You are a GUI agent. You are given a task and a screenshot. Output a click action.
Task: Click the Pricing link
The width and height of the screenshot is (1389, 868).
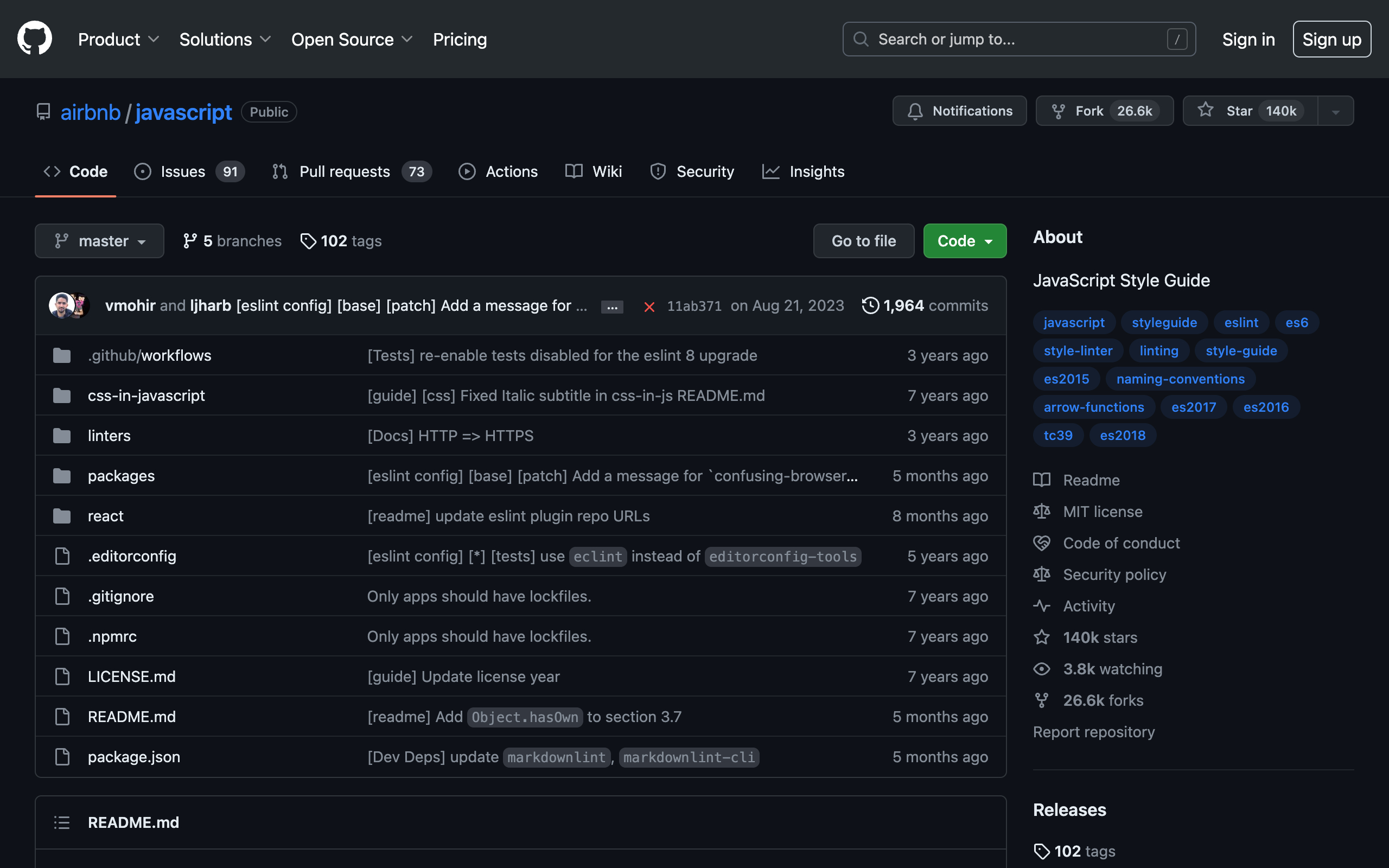[x=460, y=40]
